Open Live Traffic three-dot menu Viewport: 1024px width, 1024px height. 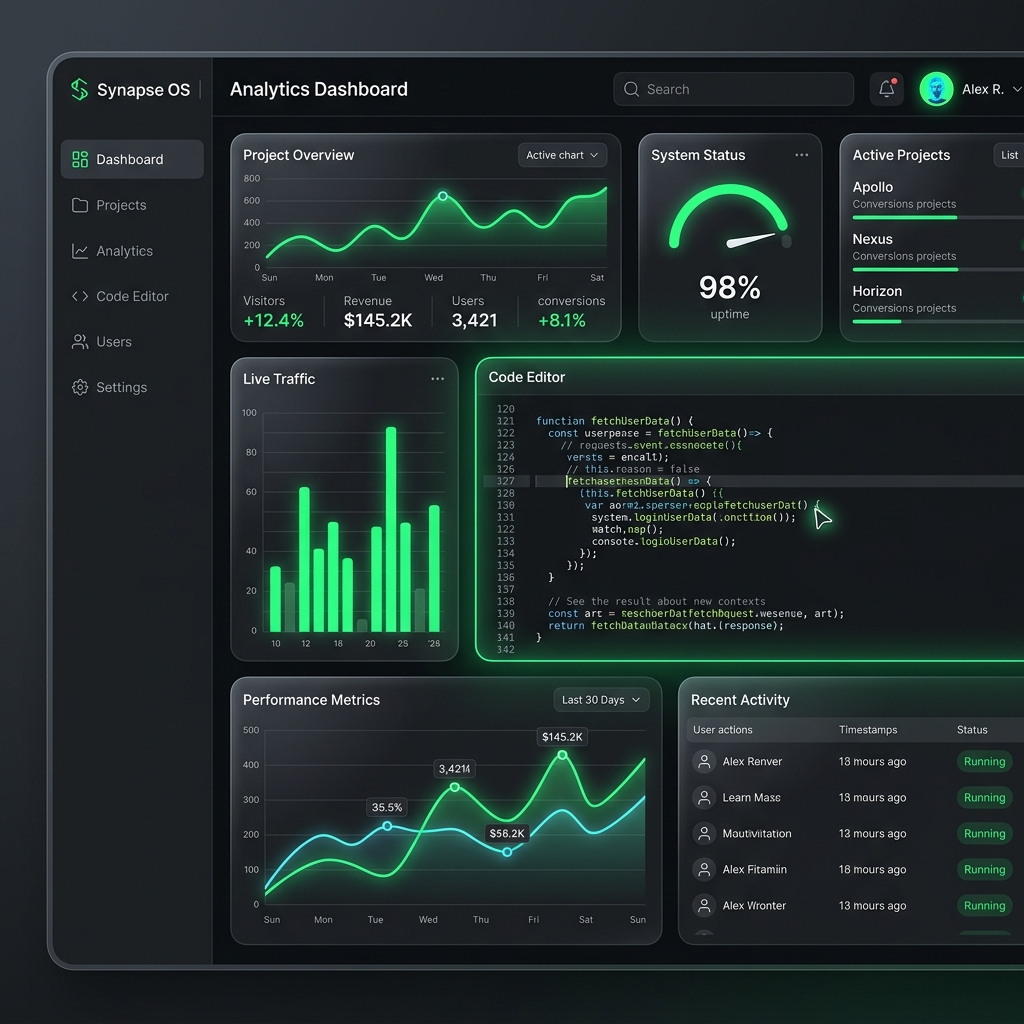[x=438, y=379]
